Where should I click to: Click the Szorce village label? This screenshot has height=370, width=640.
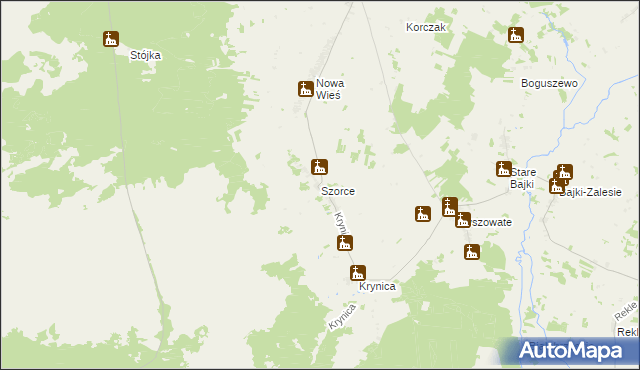pos(338,191)
